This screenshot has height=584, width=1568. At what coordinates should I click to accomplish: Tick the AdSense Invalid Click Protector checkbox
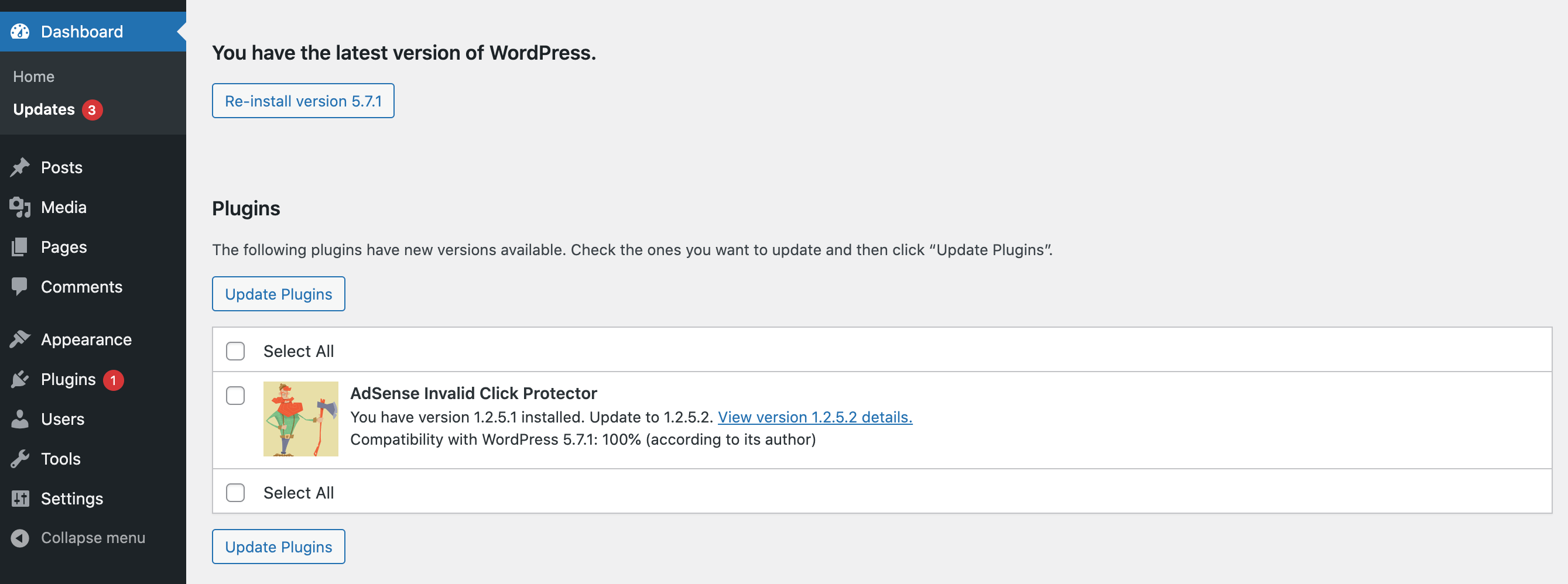coord(235,396)
